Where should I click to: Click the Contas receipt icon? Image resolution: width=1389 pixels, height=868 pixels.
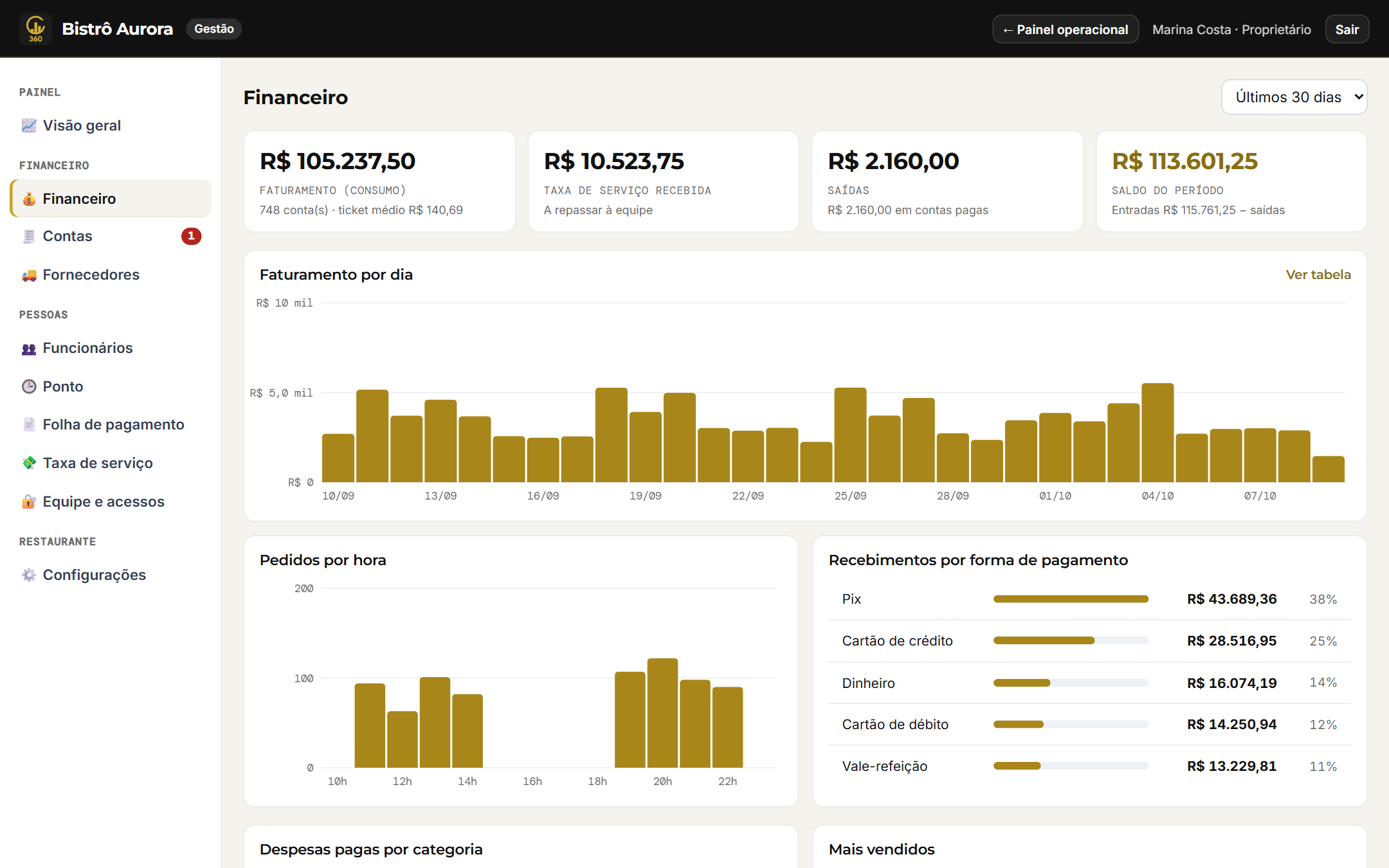(29, 236)
